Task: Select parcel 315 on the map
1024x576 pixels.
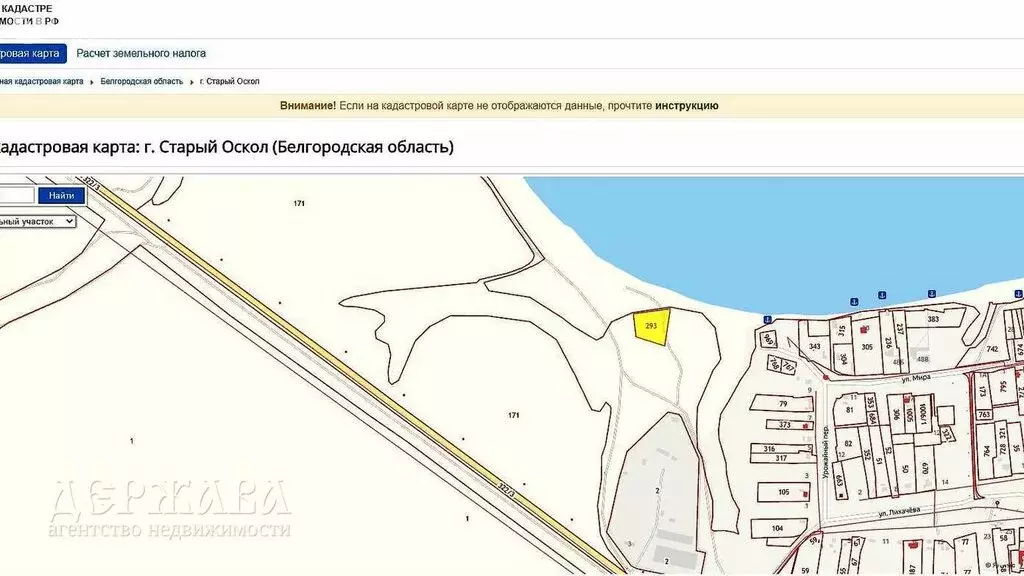Action: pyautogui.click(x=841, y=331)
